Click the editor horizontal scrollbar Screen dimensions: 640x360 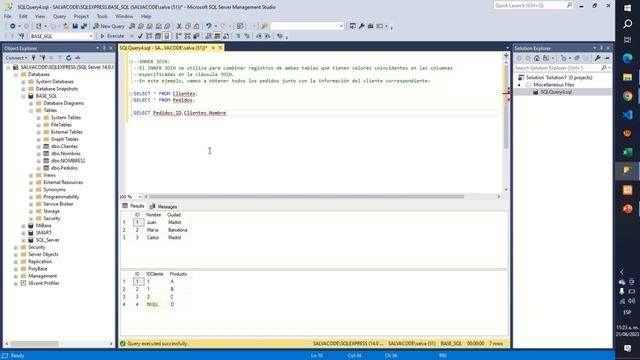click(306, 196)
